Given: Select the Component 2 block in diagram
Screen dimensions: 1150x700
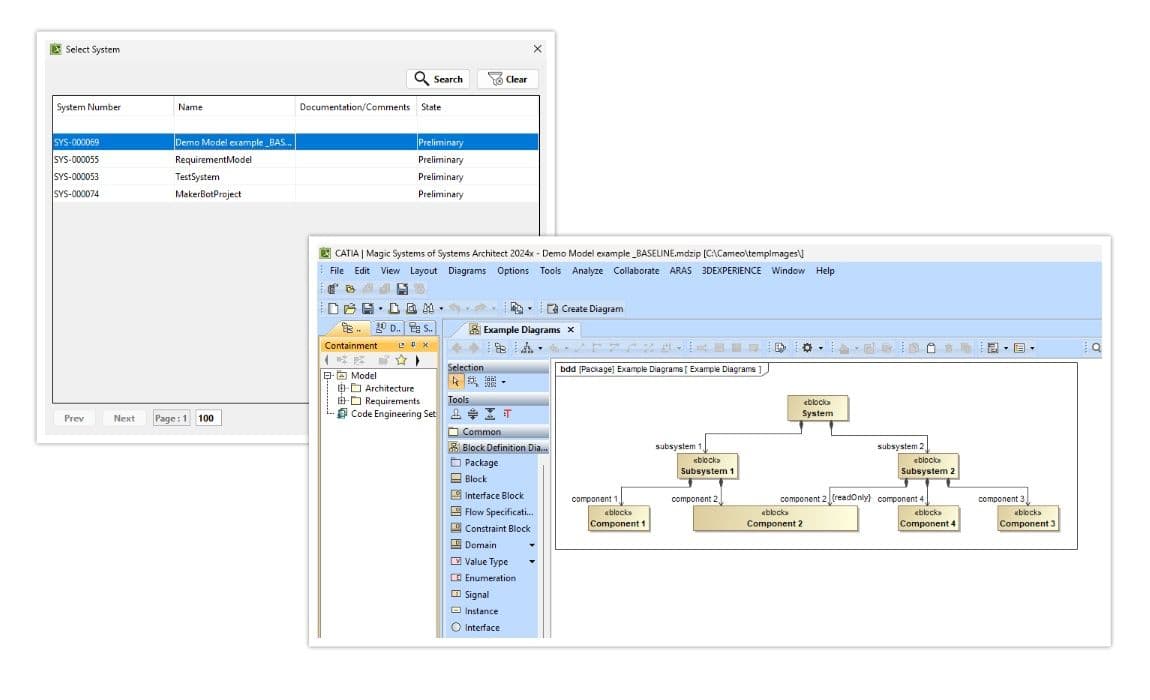Looking at the screenshot, I should coord(774,518).
